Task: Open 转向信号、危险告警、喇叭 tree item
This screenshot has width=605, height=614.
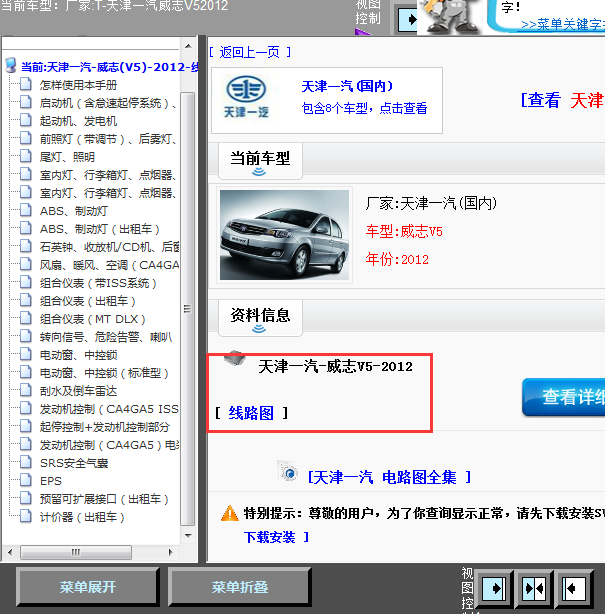Action: tap(106, 337)
